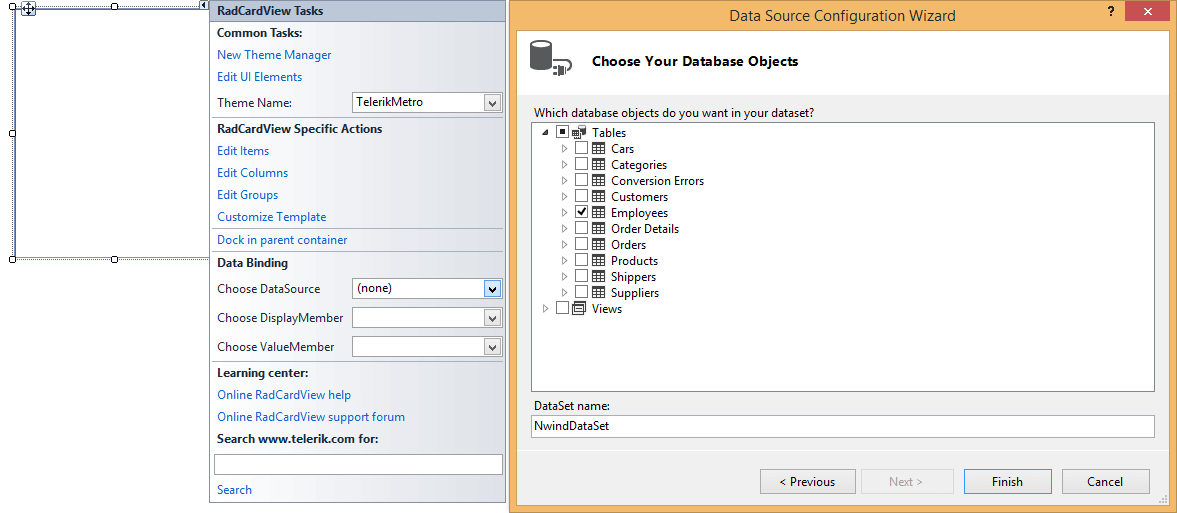
Task: Expand the Views tree node
Action: (x=546, y=309)
